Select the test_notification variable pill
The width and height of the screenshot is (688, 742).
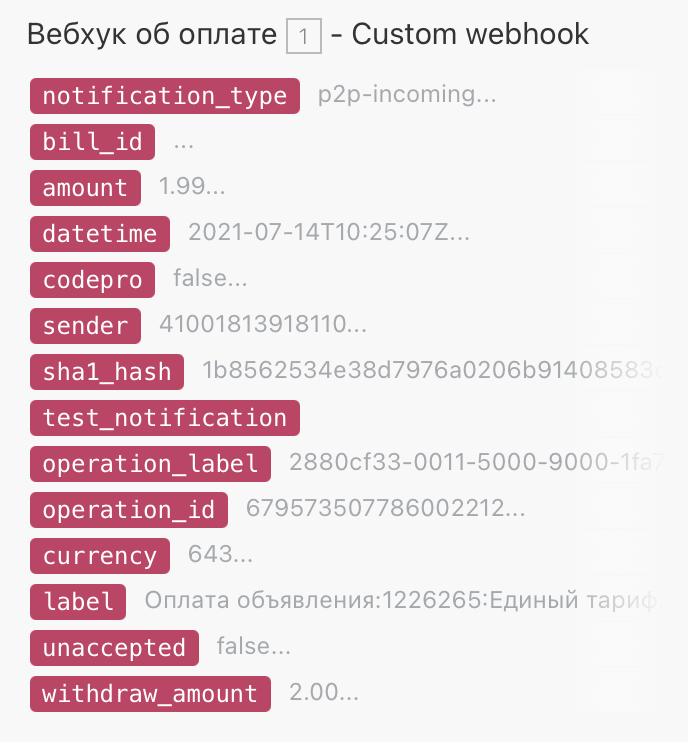click(165, 418)
